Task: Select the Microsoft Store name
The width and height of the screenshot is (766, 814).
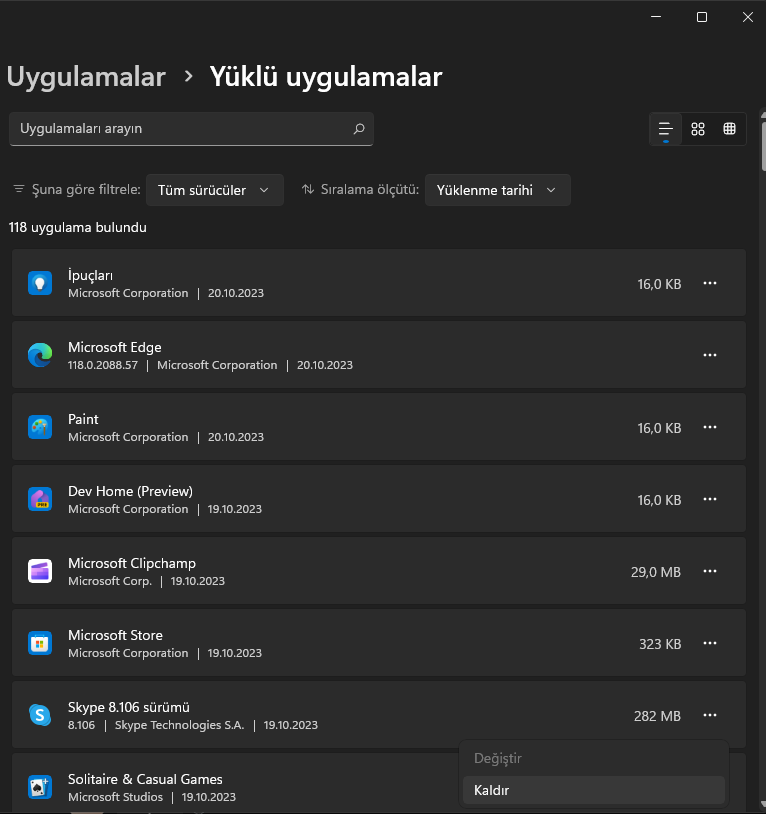Action: (115, 635)
